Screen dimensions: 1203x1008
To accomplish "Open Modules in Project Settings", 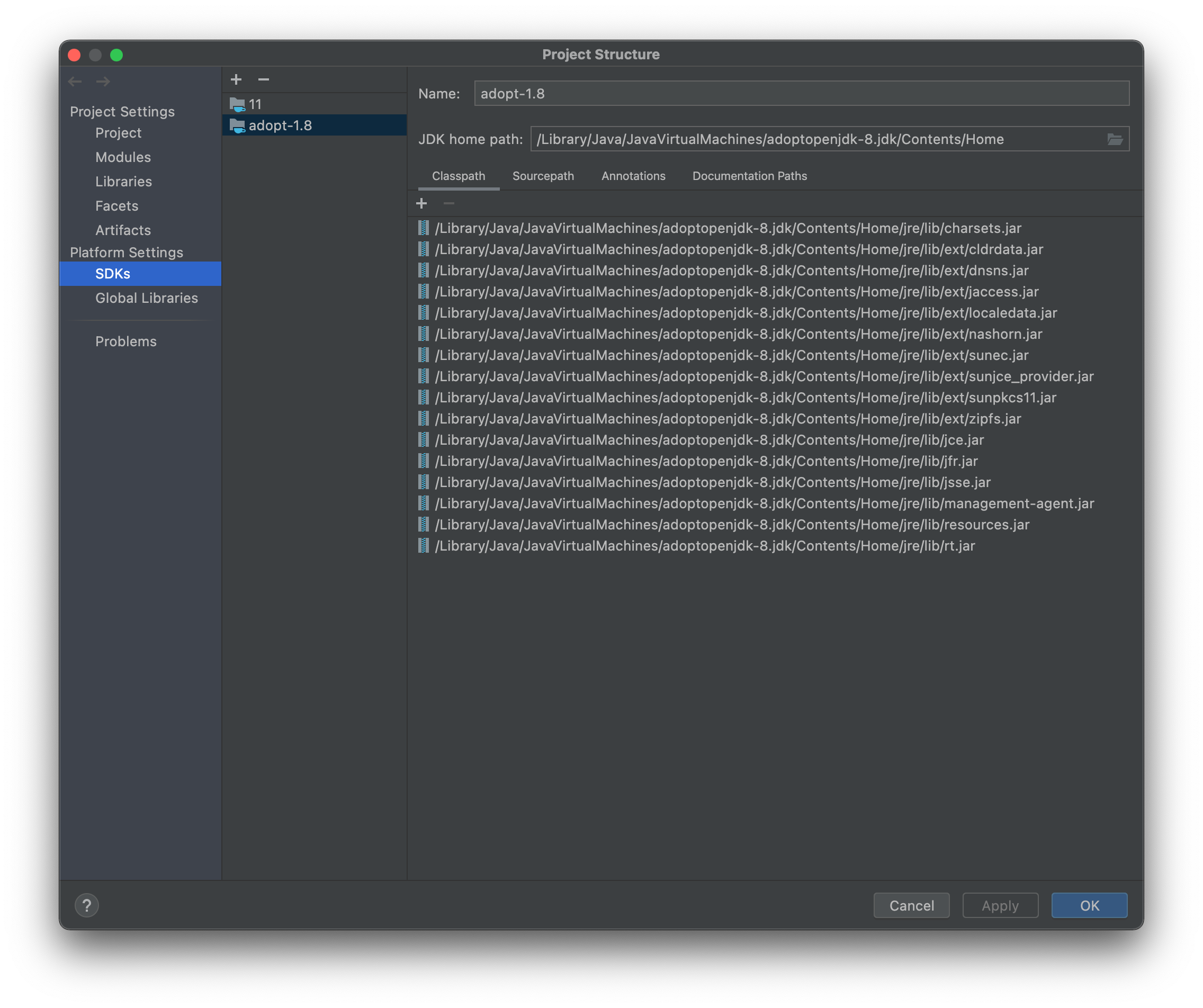I will [123, 157].
